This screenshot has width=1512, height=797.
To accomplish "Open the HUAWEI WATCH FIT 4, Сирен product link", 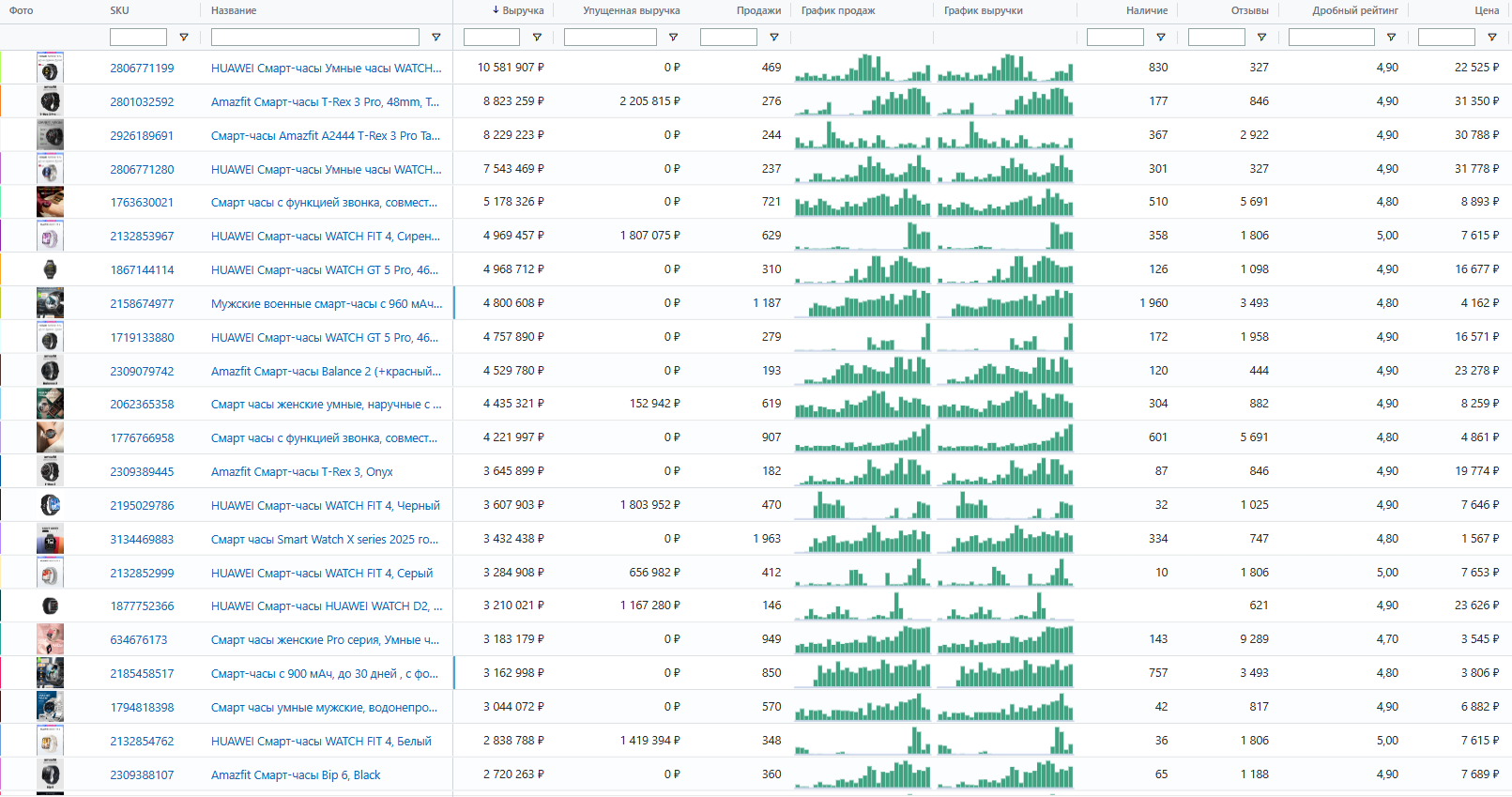I will 326,237.
